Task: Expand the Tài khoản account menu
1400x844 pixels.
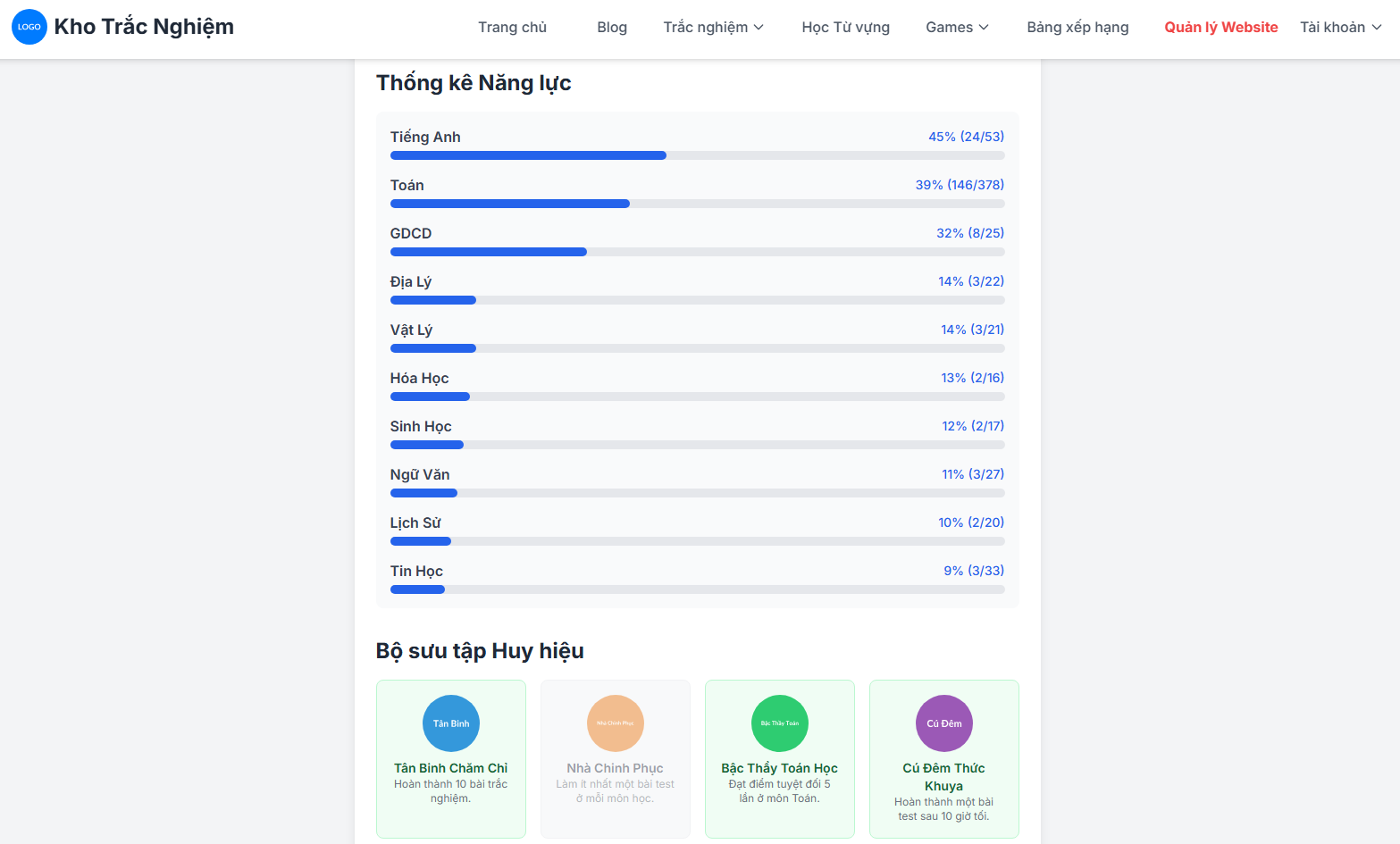Action: (x=1340, y=27)
